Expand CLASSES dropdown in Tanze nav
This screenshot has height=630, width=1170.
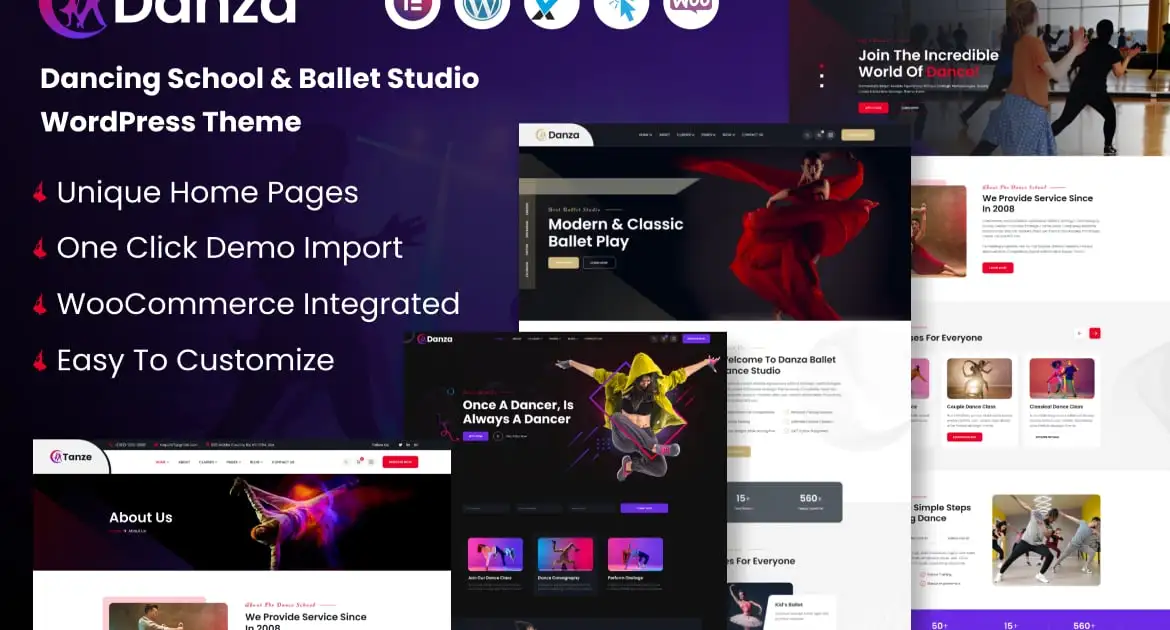click(x=208, y=462)
